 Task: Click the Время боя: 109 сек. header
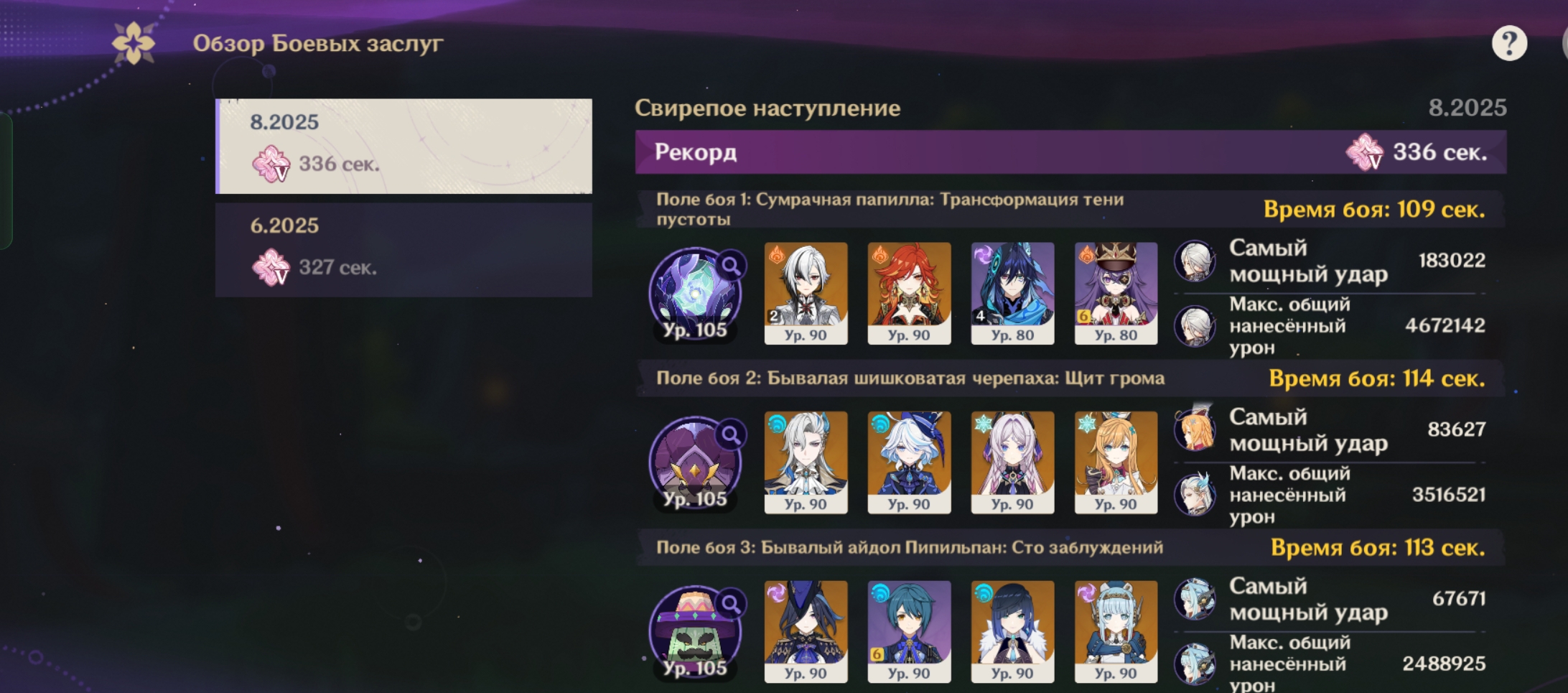[1374, 210]
